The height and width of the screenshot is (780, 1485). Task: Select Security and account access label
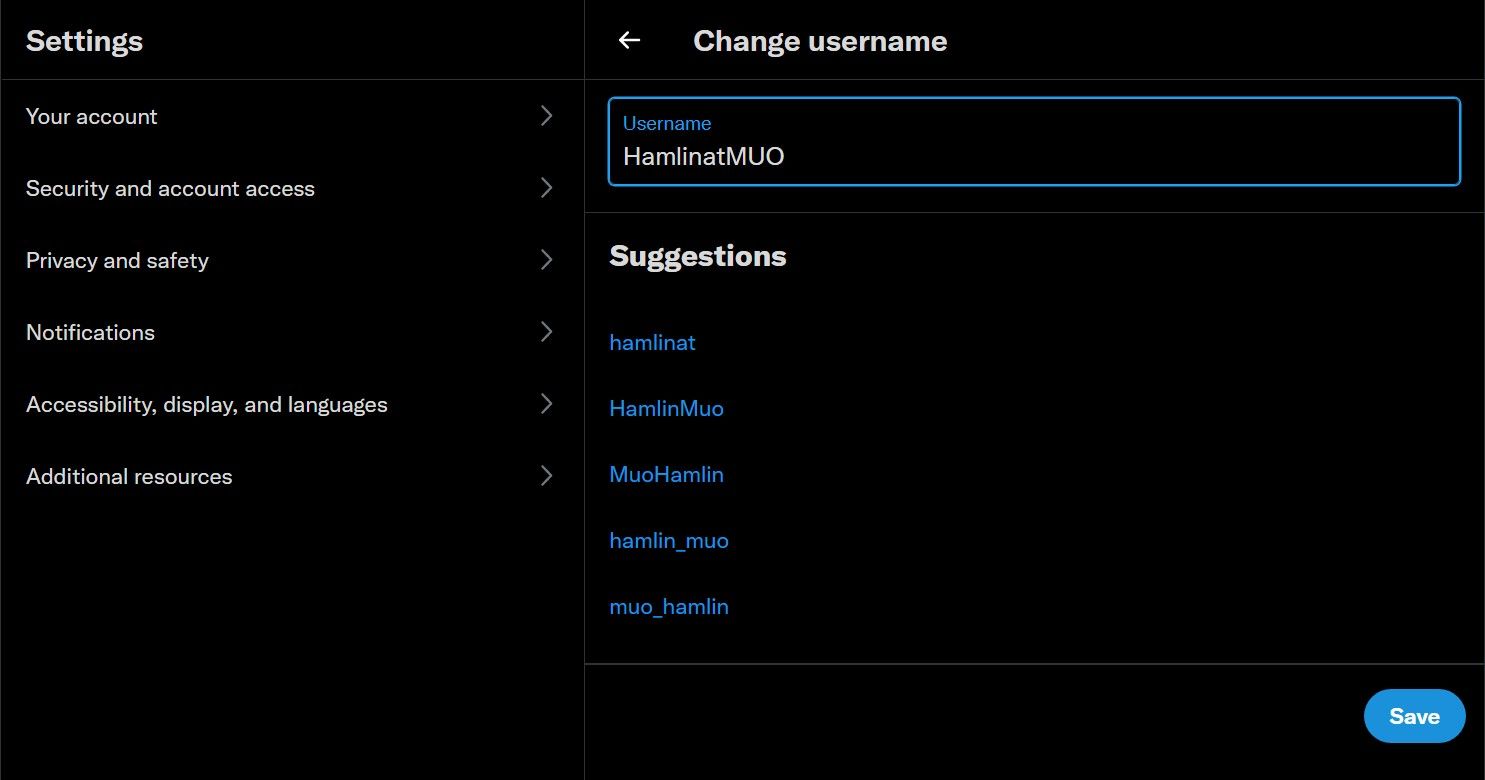170,188
